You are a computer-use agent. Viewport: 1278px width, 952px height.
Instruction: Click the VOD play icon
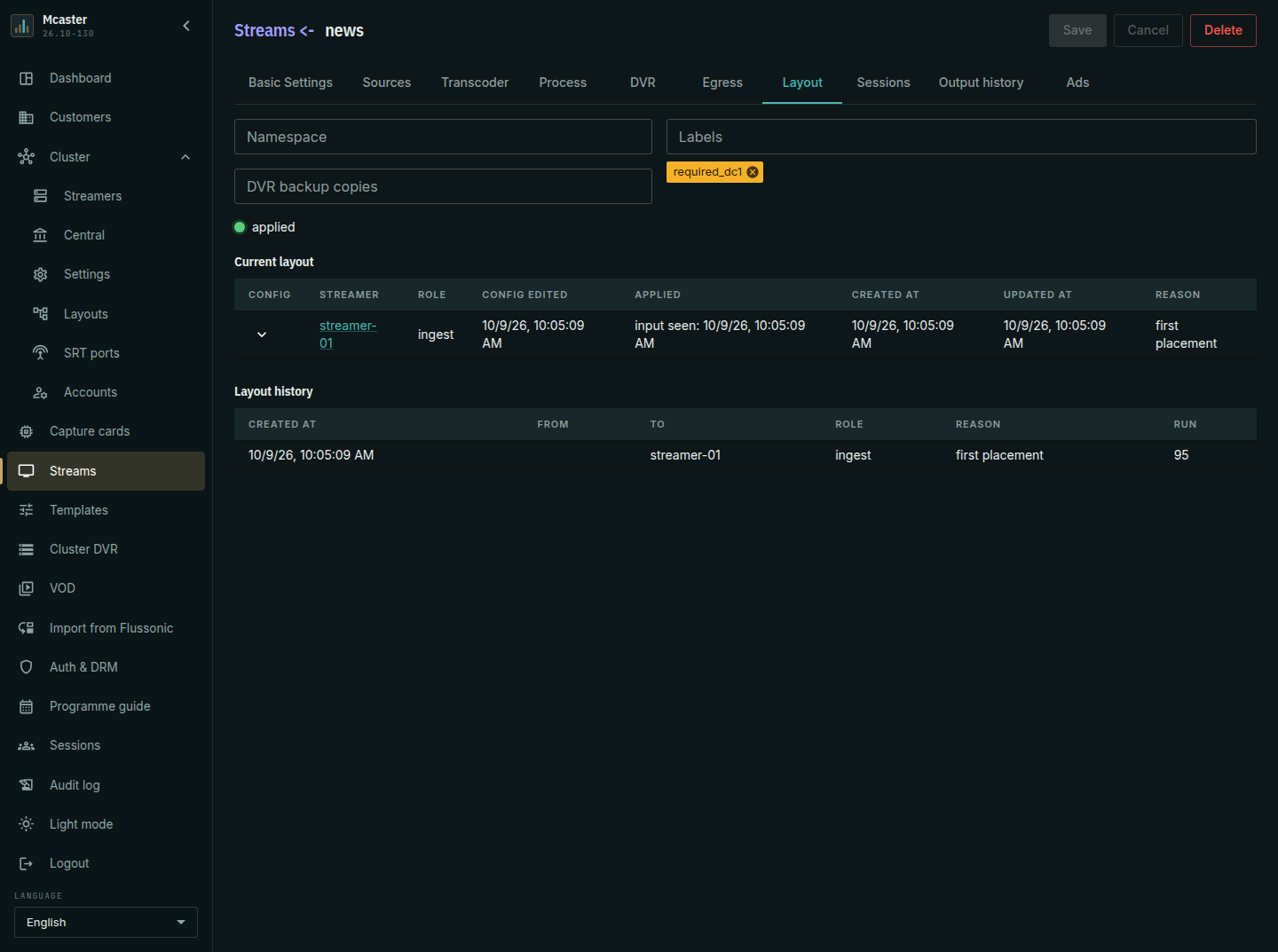27,588
